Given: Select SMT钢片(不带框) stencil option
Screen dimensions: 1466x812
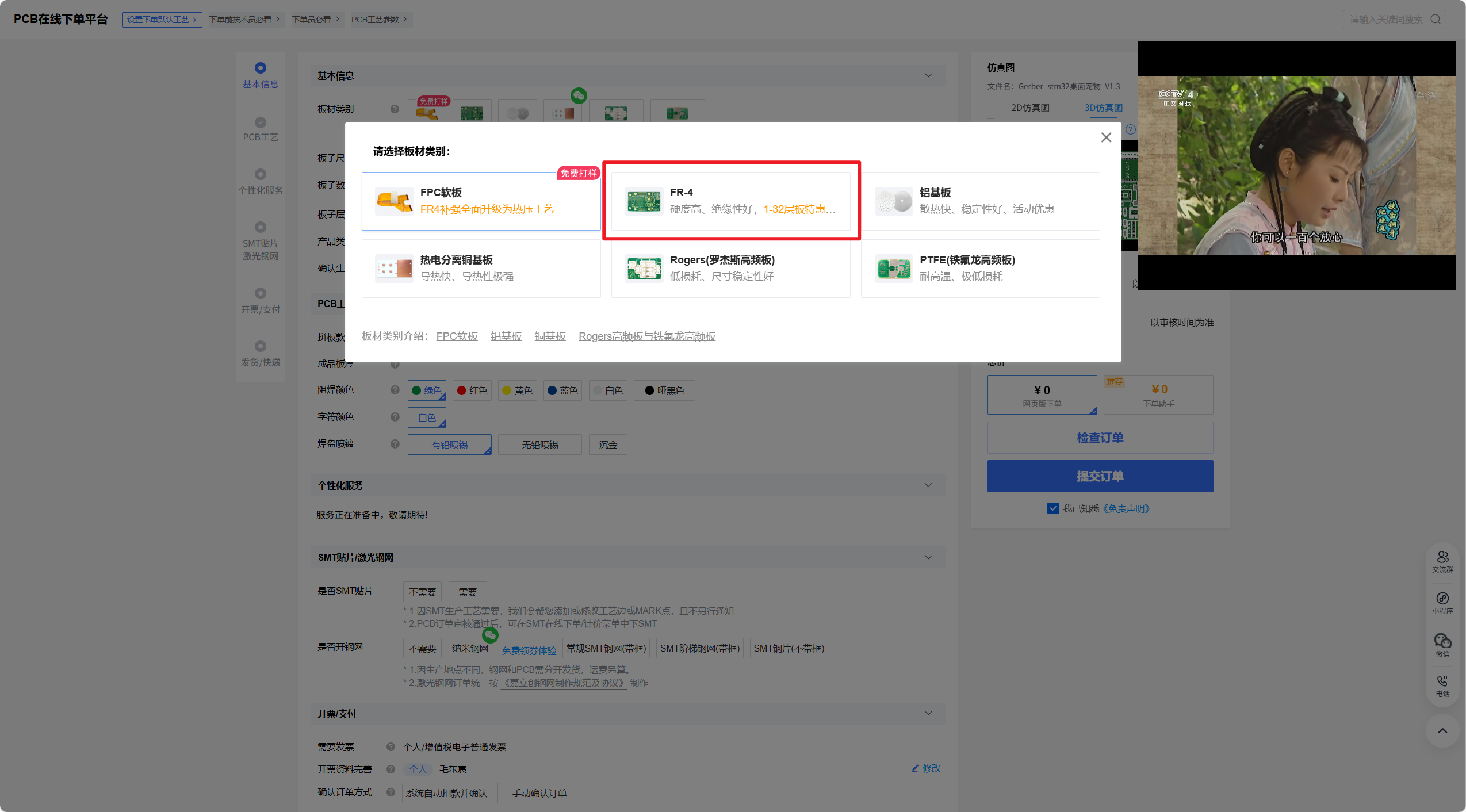Looking at the screenshot, I should point(789,648).
